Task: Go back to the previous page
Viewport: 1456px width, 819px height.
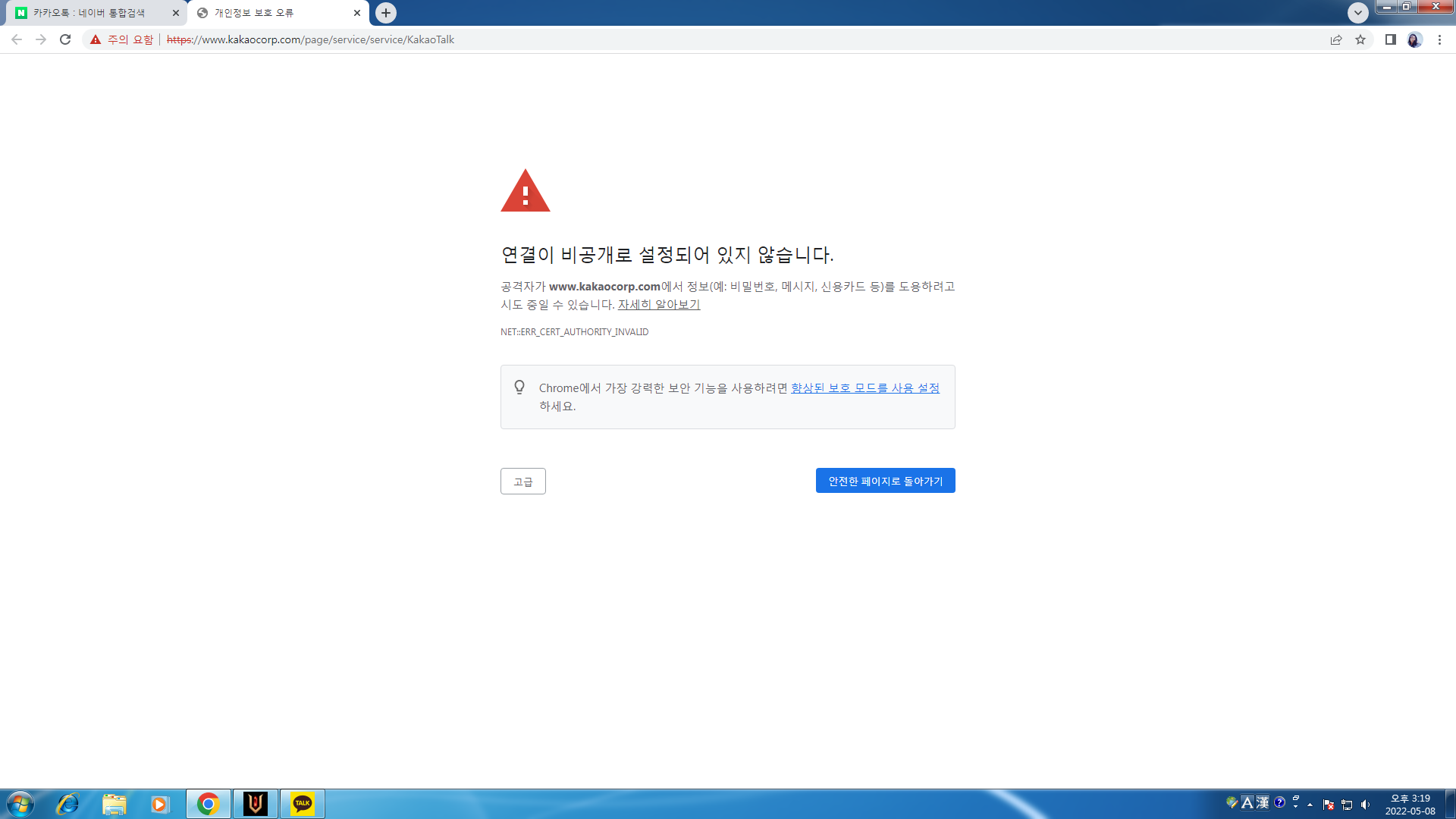Action: [17, 39]
